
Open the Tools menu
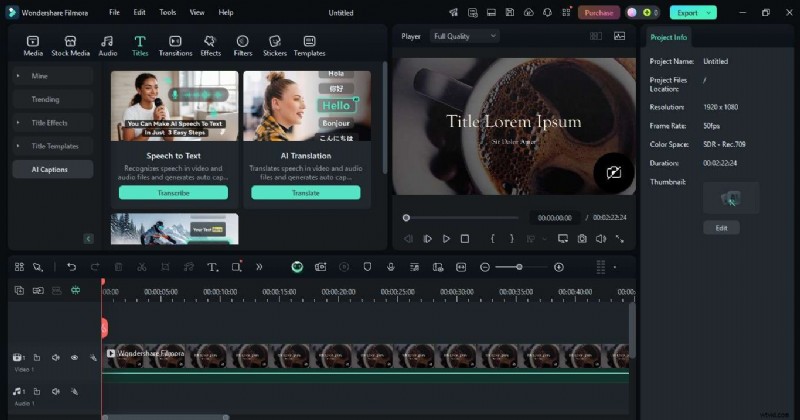tap(167, 13)
